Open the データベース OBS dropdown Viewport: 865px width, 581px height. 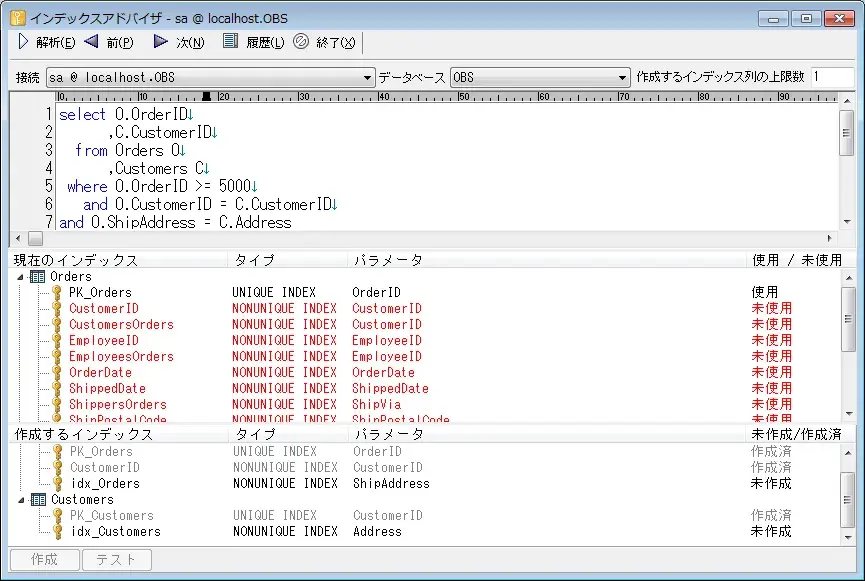pos(622,78)
